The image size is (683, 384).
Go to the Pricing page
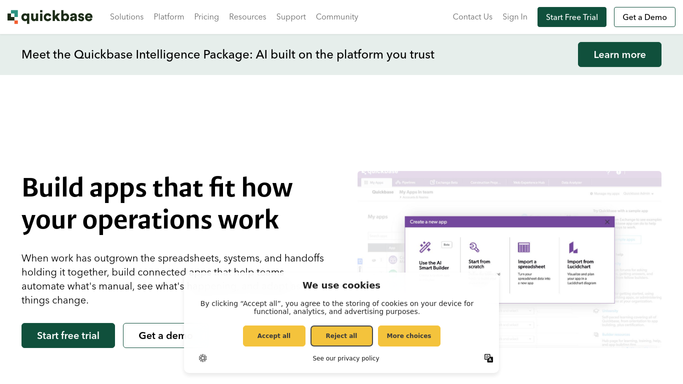pyautogui.click(x=206, y=17)
